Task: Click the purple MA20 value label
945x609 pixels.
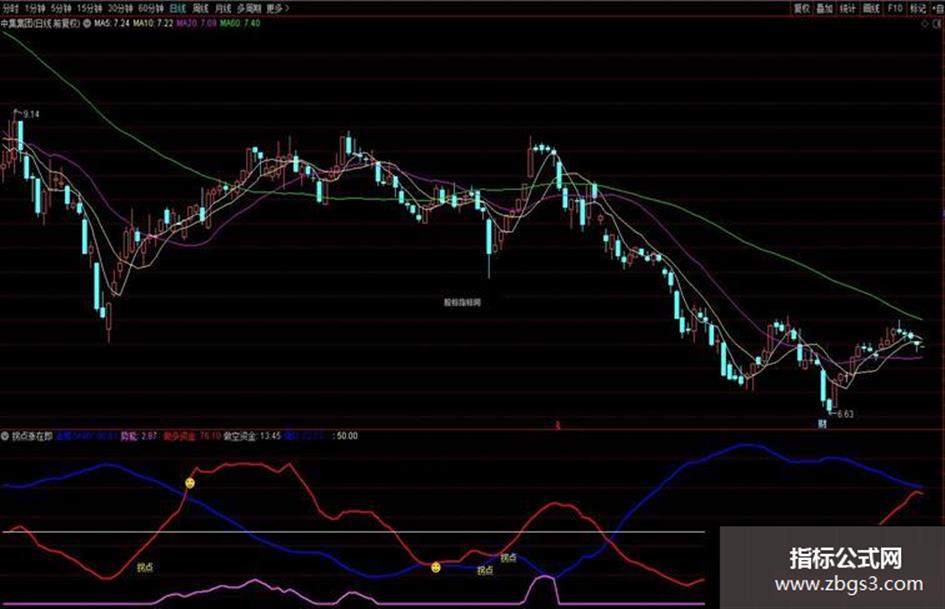Action: (196, 24)
